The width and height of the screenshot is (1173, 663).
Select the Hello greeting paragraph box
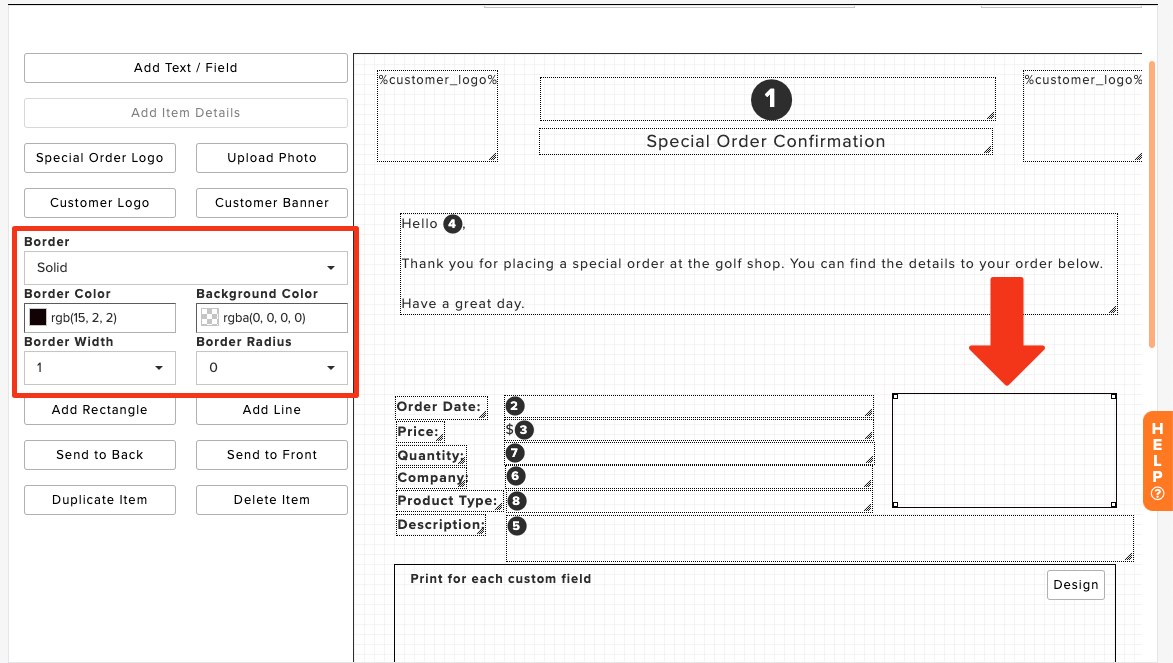759,264
